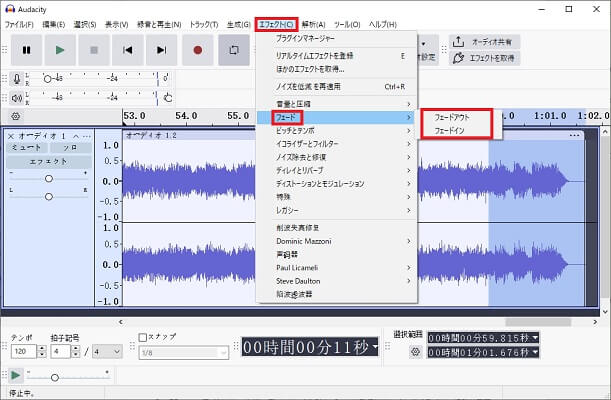Expand the イコライザーとフィルター submenu
The width and height of the screenshot is (611, 400).
(x=337, y=144)
